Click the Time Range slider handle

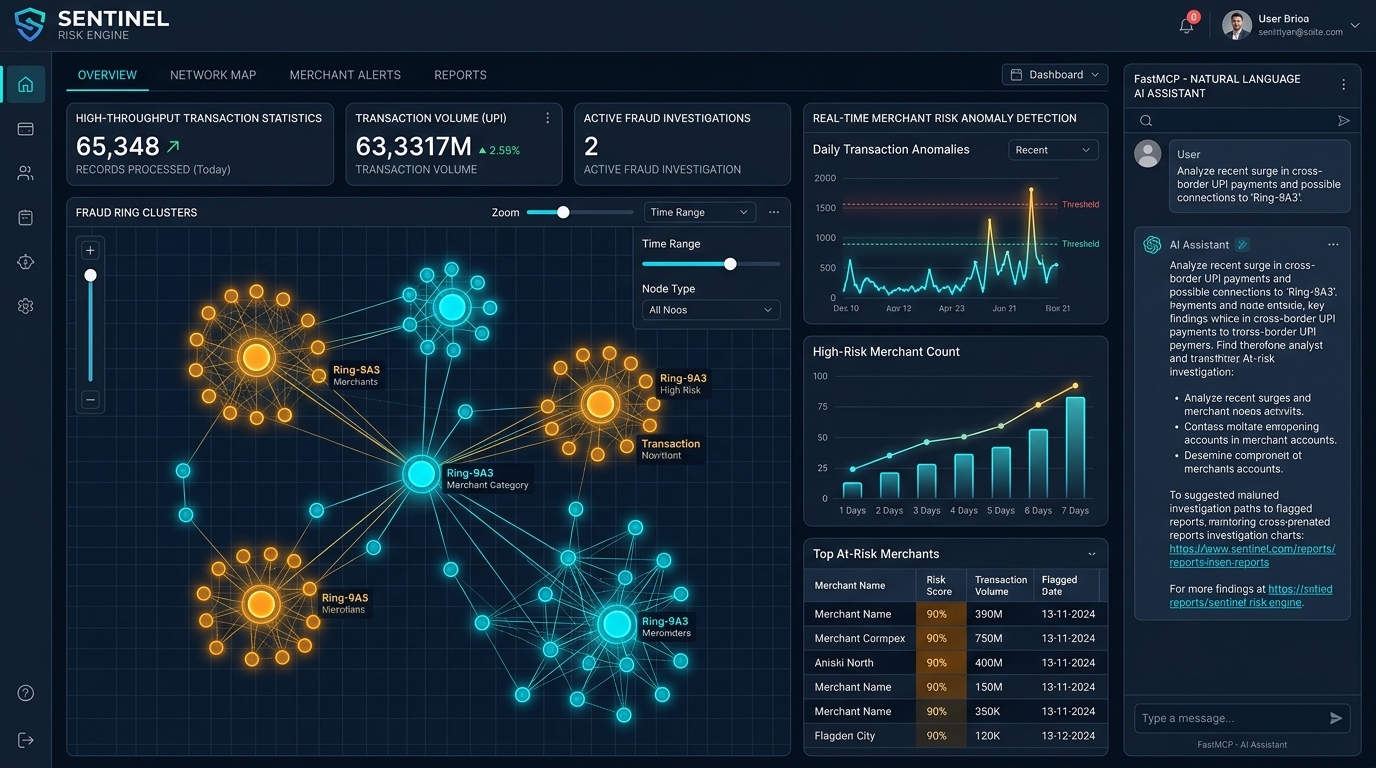(730, 264)
